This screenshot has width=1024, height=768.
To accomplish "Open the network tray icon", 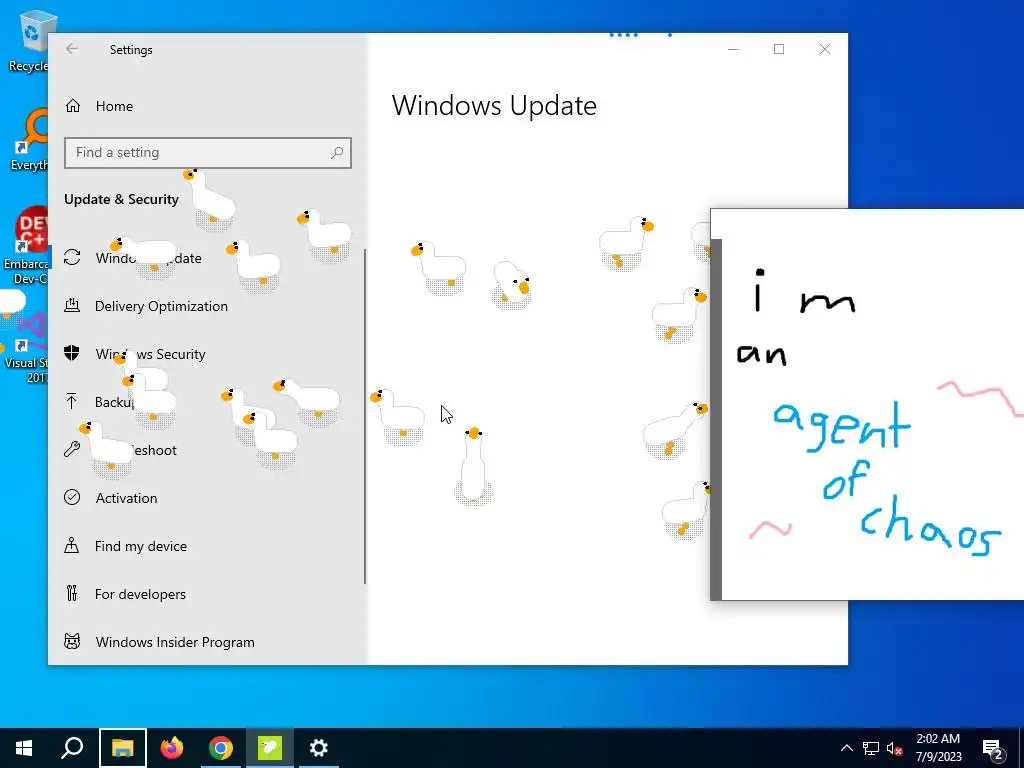I will click(871, 748).
